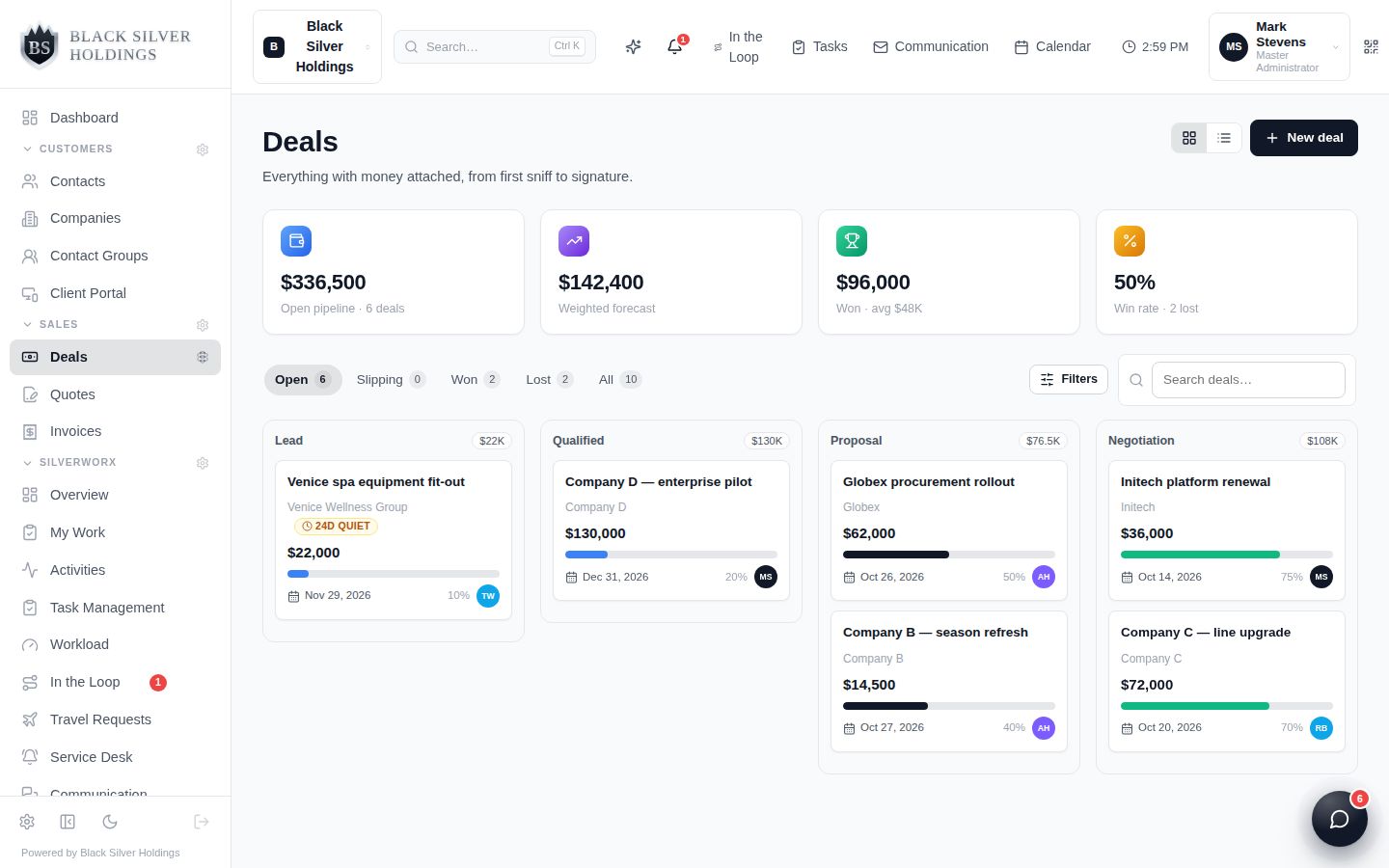Screen dimensions: 1389x868
Task: Open Workload in sidebar
Action: [x=115, y=644]
